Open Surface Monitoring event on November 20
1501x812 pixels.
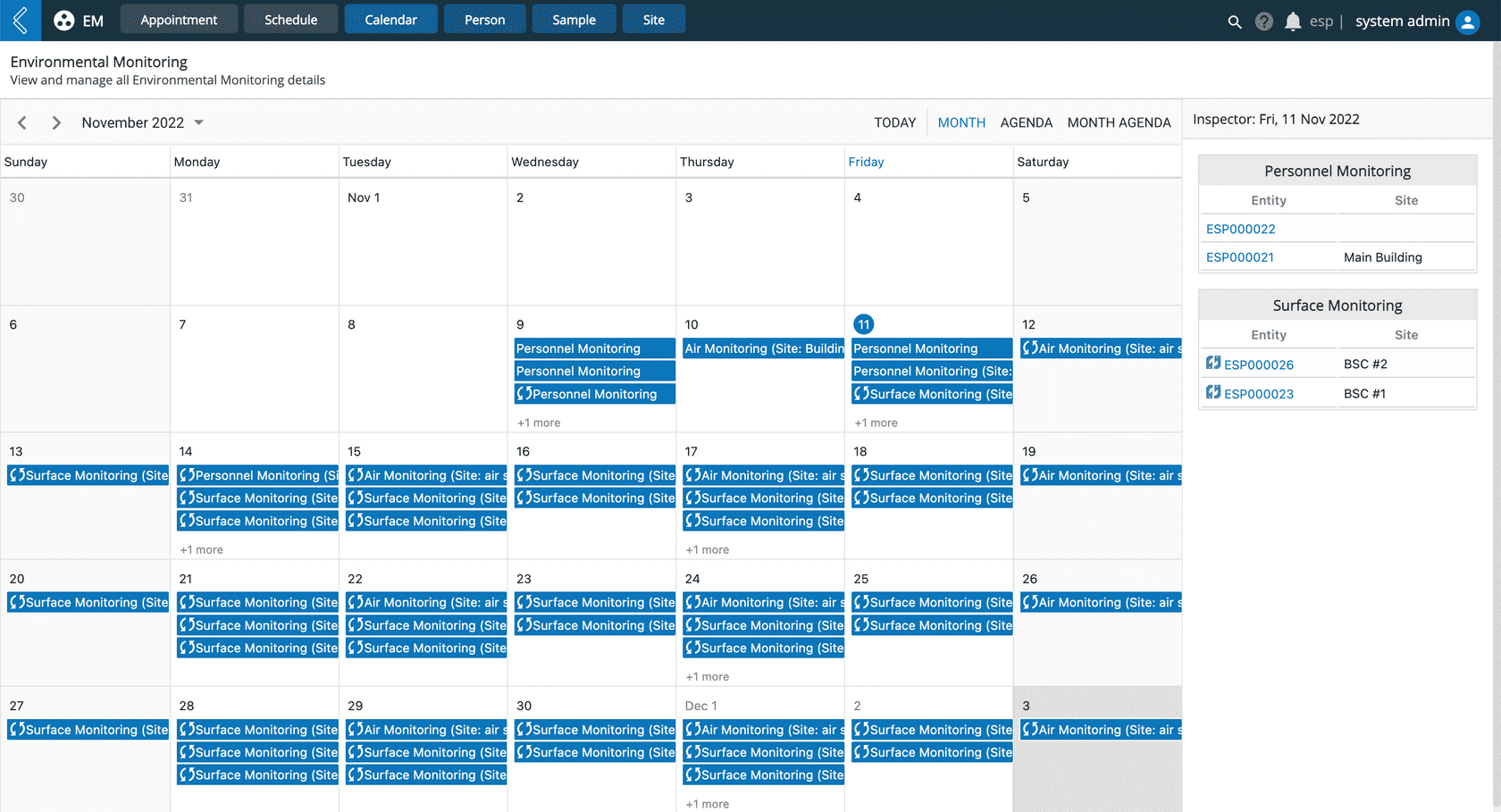click(x=88, y=602)
